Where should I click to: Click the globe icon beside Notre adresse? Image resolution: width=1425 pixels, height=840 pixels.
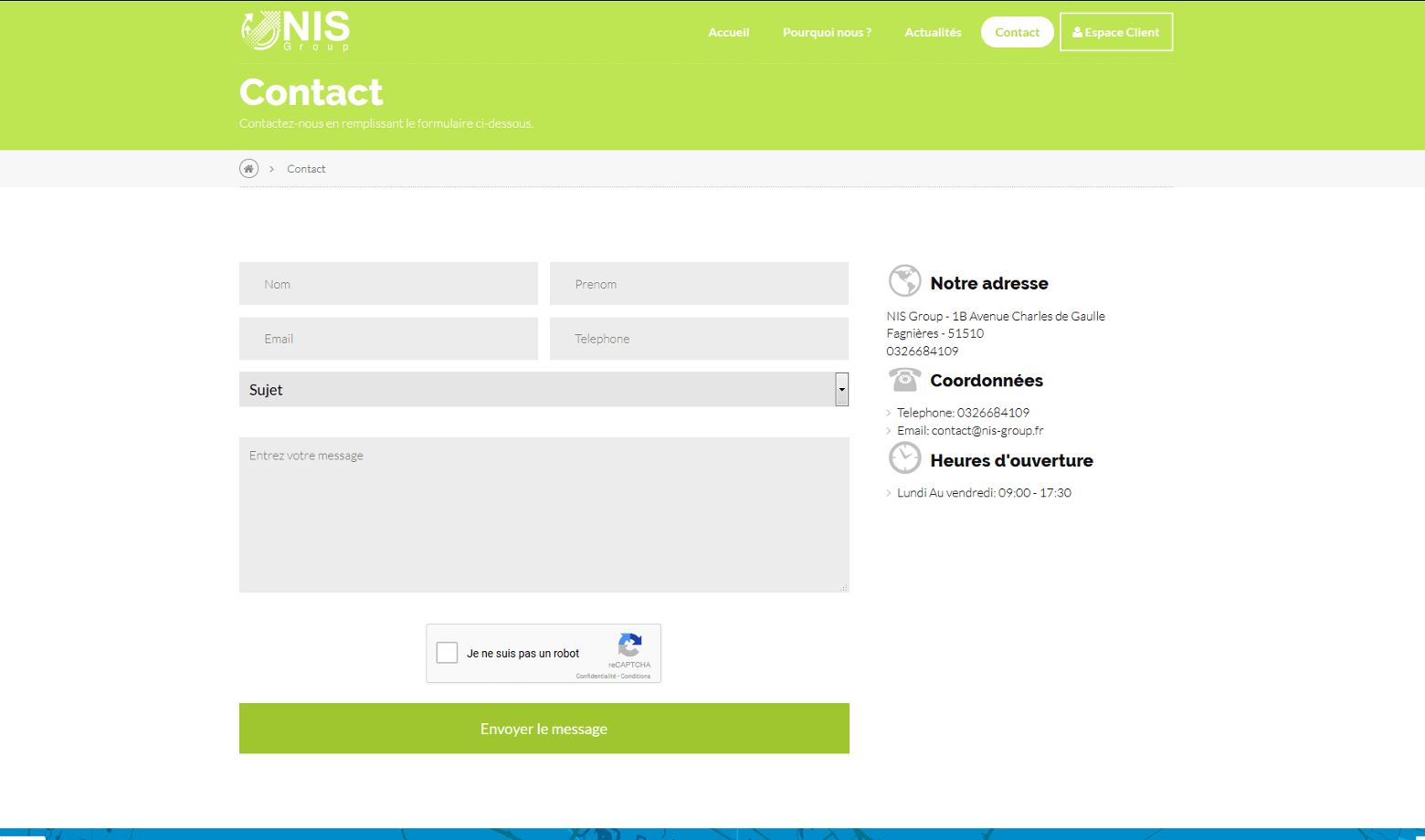(904, 281)
